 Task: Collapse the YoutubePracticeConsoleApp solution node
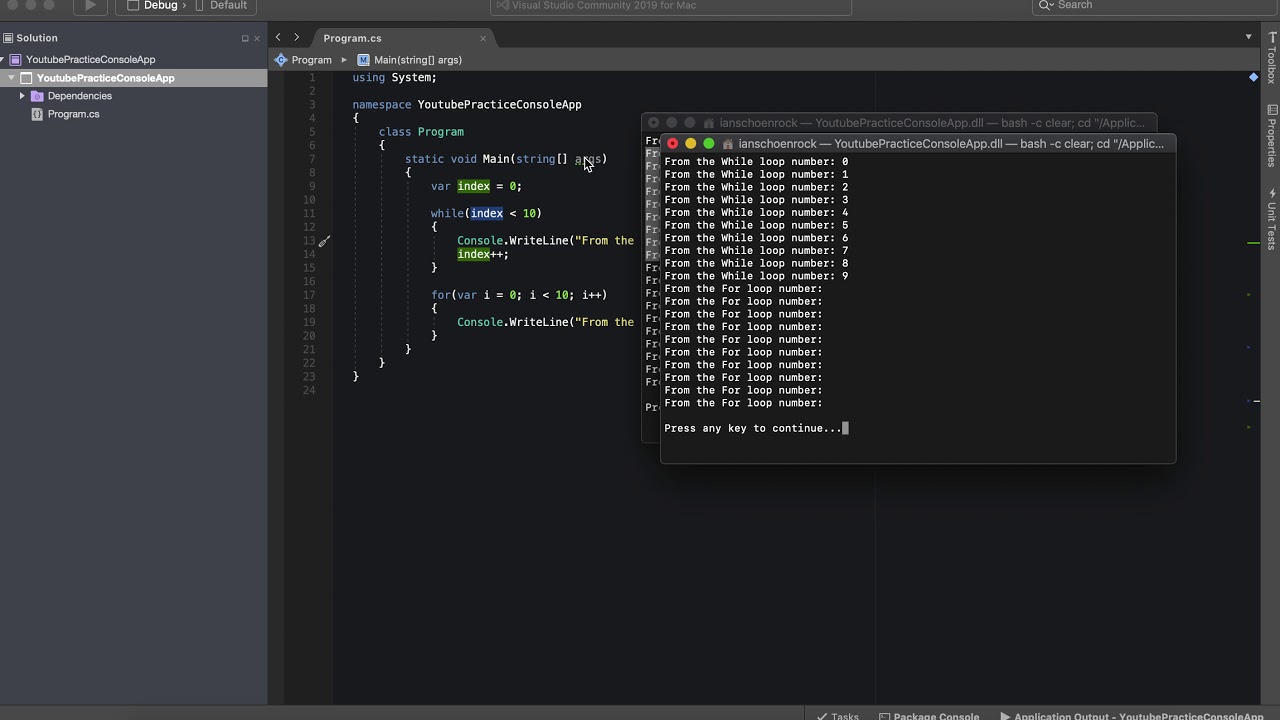pyautogui.click(x=3, y=60)
